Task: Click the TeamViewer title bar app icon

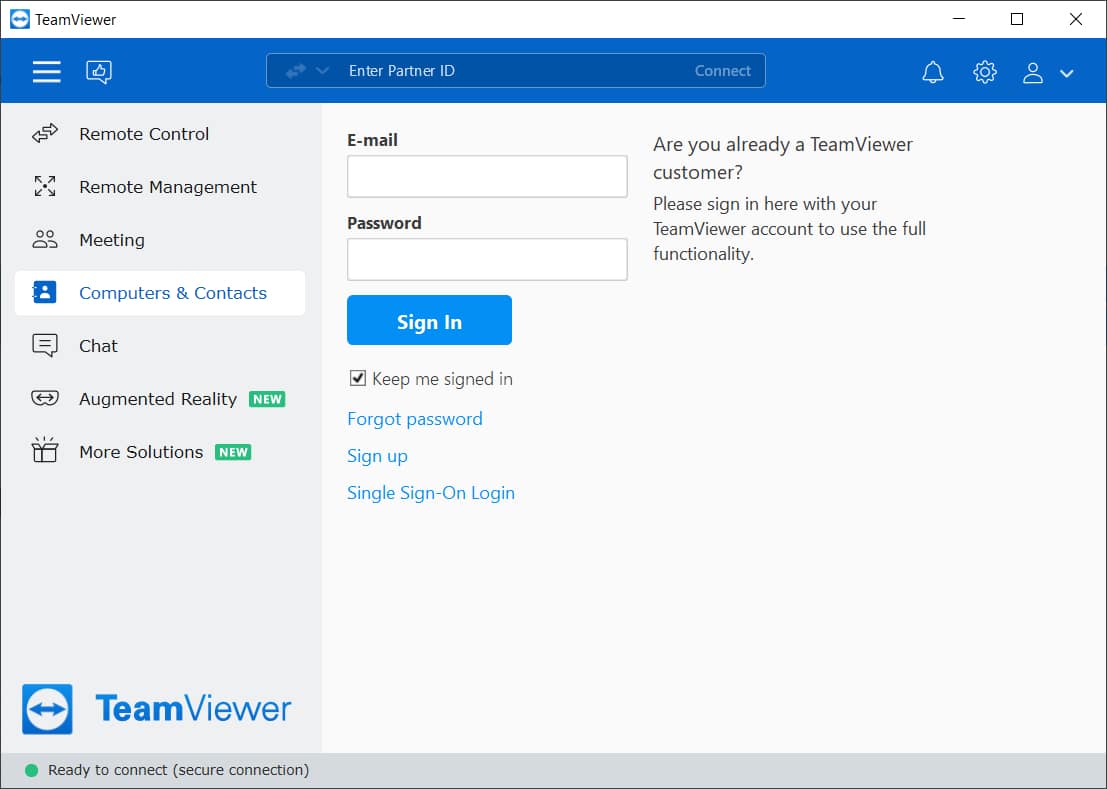Action: 20,19
